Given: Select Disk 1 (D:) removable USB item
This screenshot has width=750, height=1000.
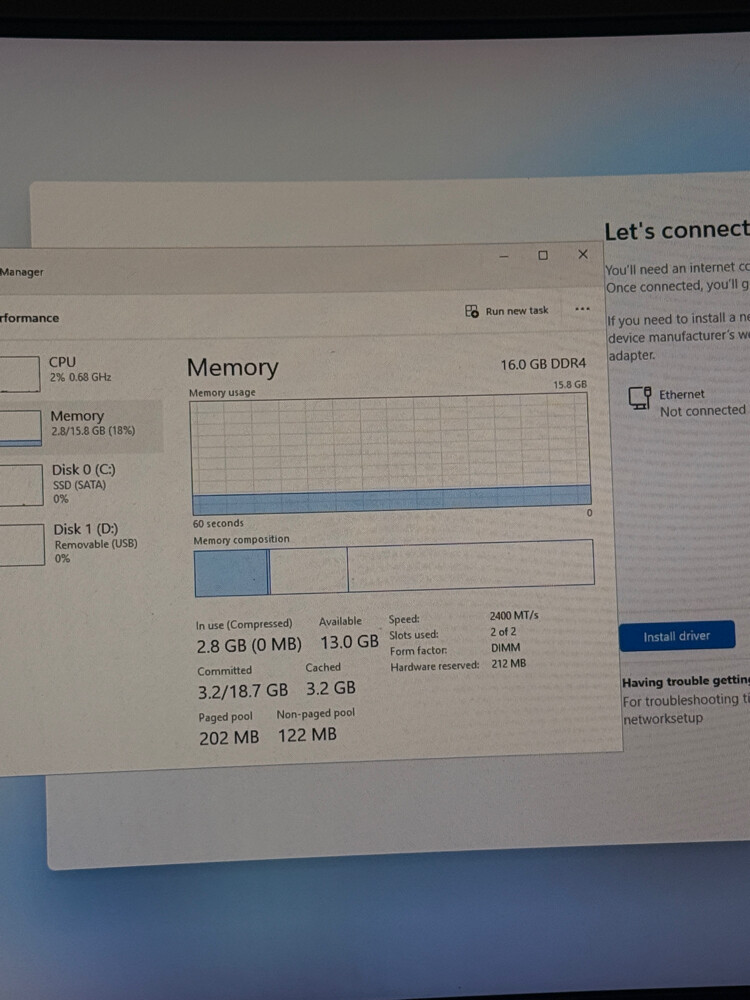Looking at the screenshot, I should [80, 543].
